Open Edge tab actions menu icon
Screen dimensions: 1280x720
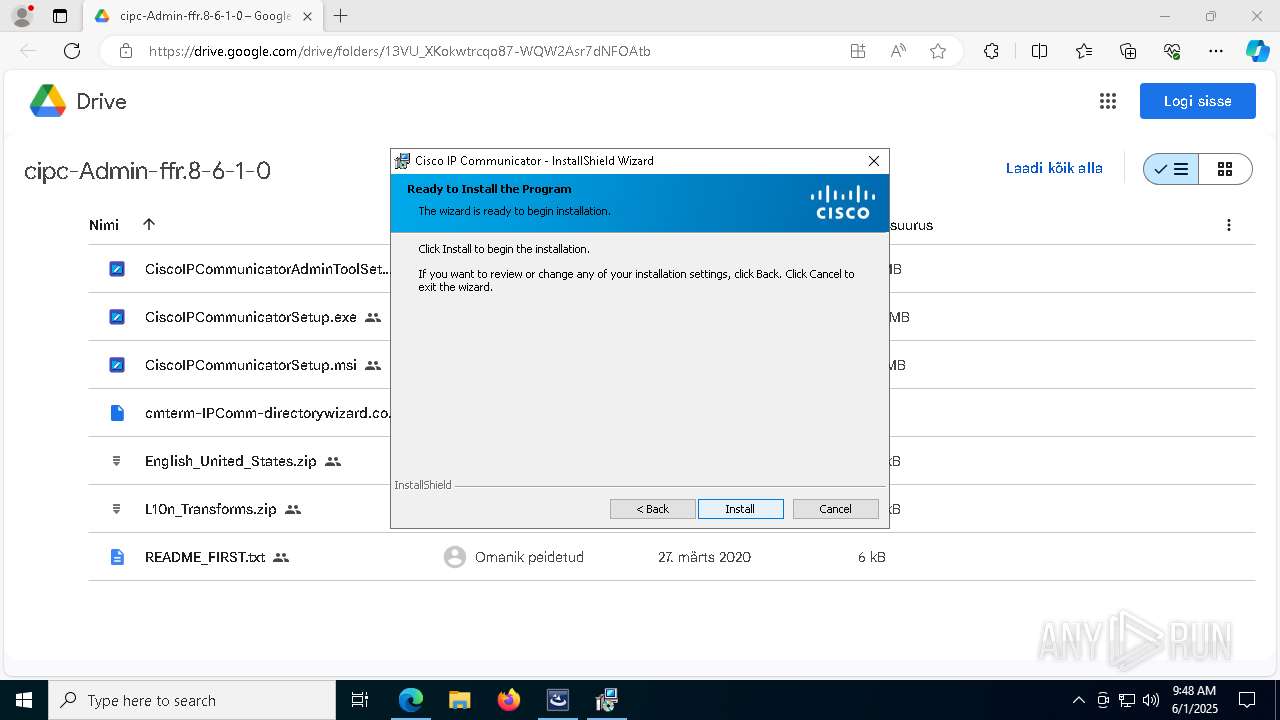60,16
